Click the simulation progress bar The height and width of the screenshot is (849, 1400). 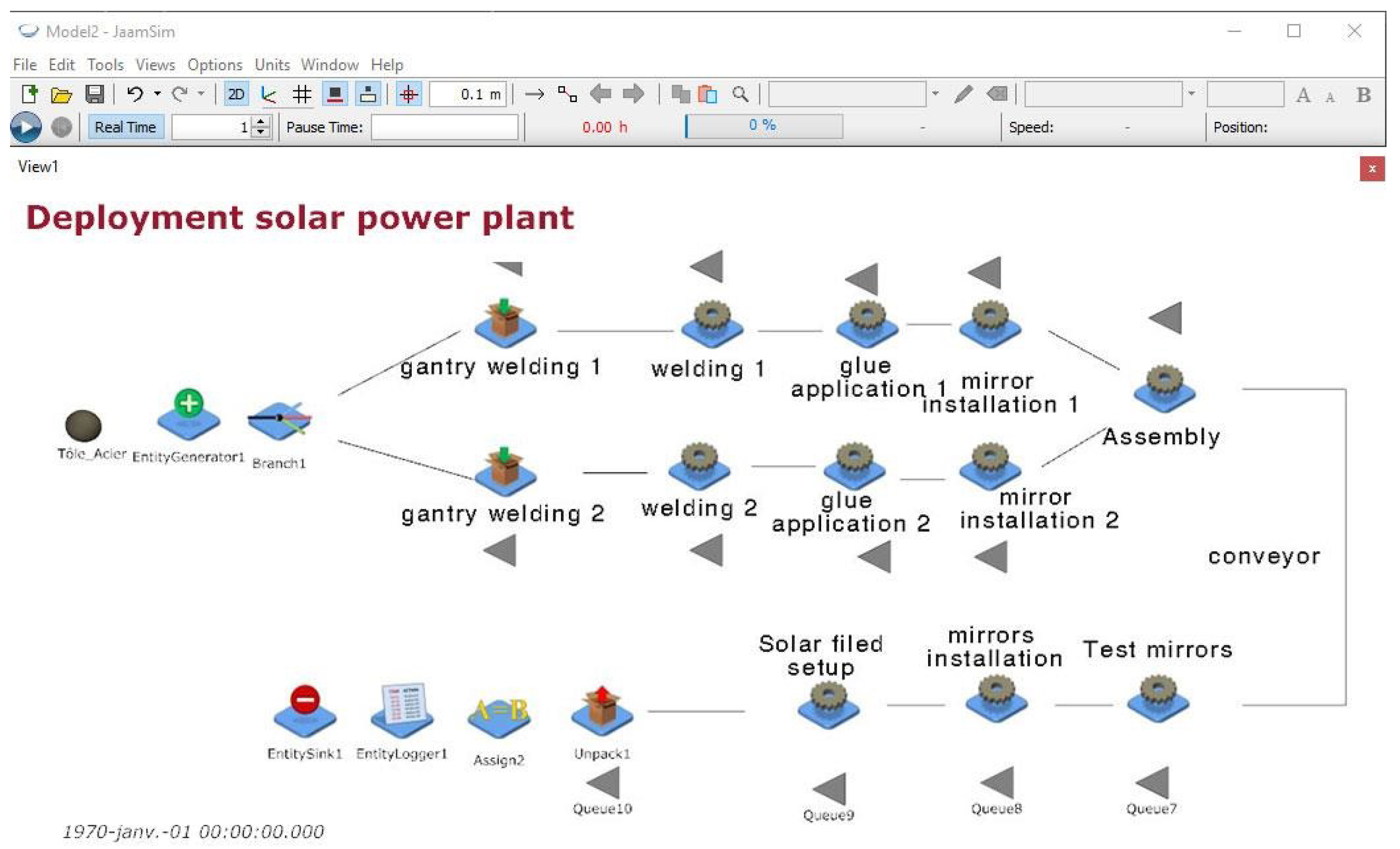point(764,126)
